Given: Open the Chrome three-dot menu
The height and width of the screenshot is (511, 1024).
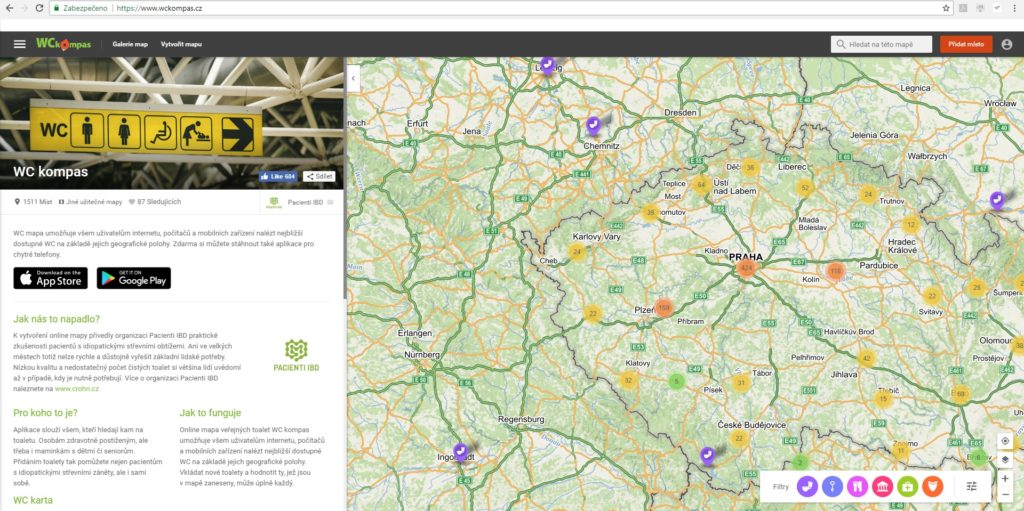Looking at the screenshot, I should (x=1014, y=8).
